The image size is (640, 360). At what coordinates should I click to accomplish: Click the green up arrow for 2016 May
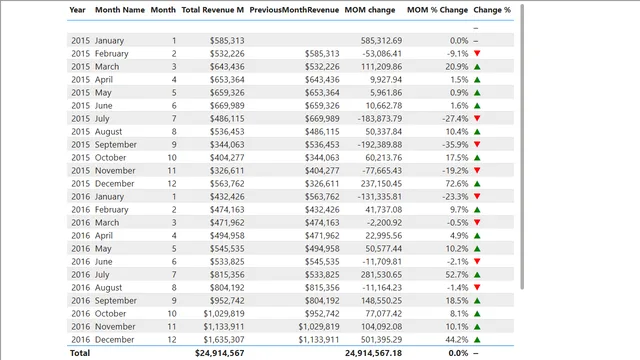(x=477, y=249)
